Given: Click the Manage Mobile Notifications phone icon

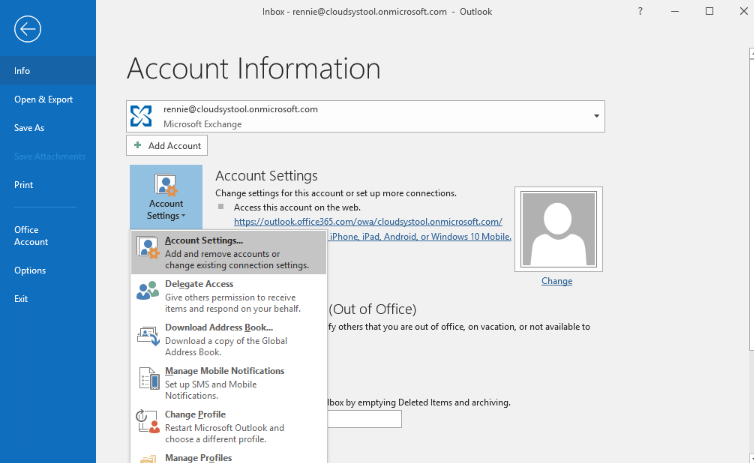Looking at the screenshot, I should coord(149,378).
